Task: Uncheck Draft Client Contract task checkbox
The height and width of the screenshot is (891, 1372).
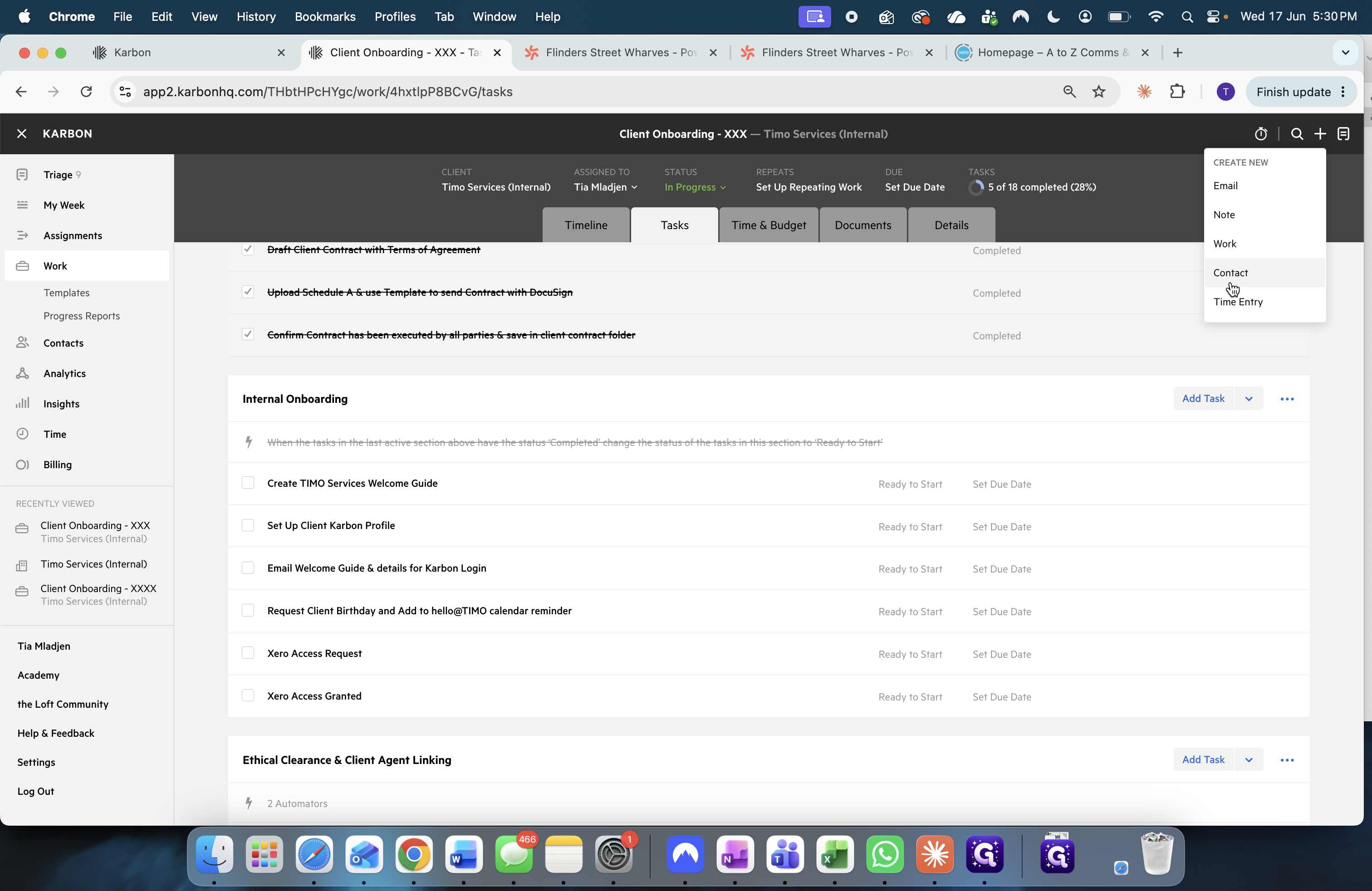Action: [248, 249]
